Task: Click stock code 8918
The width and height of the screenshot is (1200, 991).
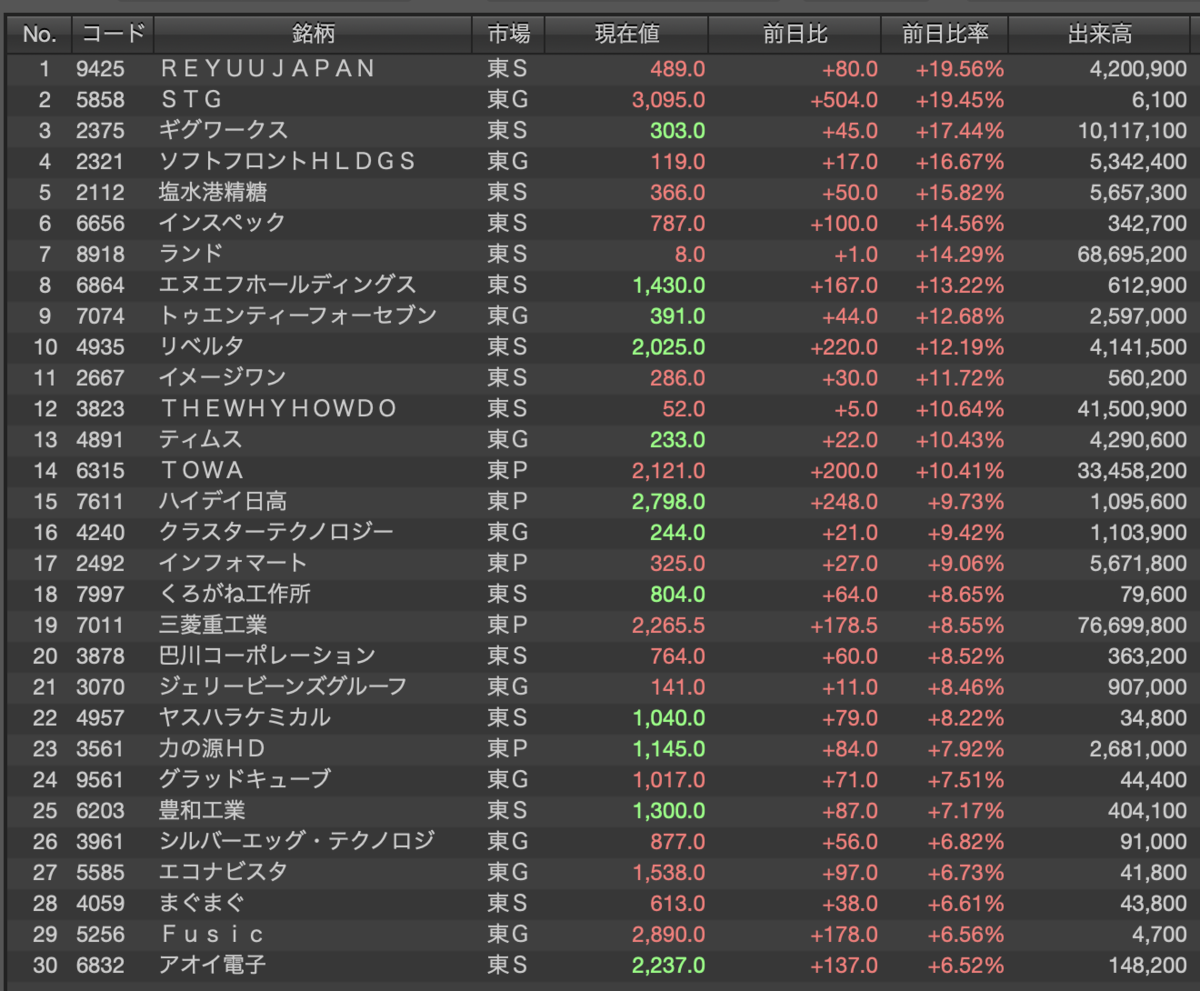Action: coord(100,254)
